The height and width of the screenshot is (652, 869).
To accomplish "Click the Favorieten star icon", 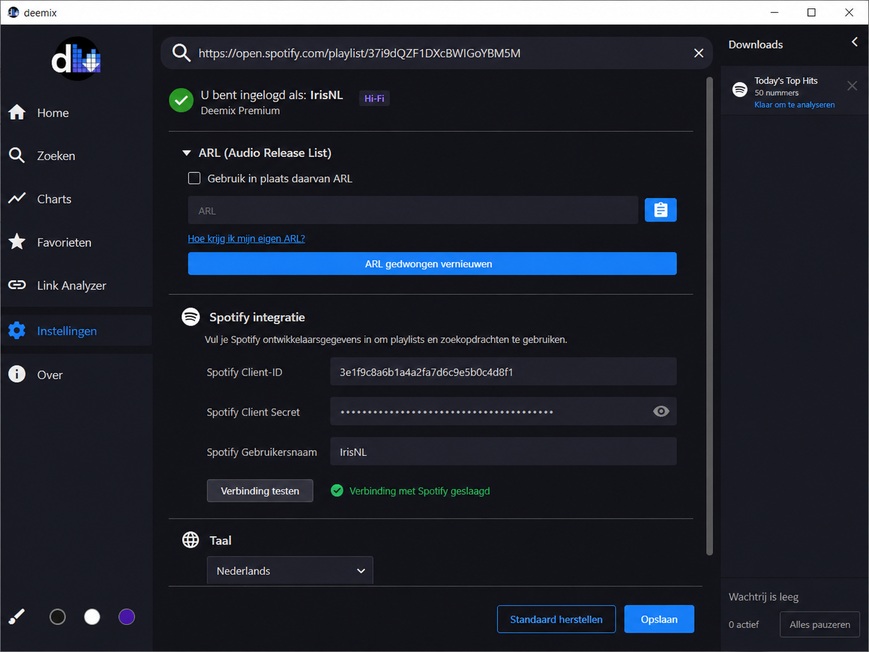I will click(17, 242).
